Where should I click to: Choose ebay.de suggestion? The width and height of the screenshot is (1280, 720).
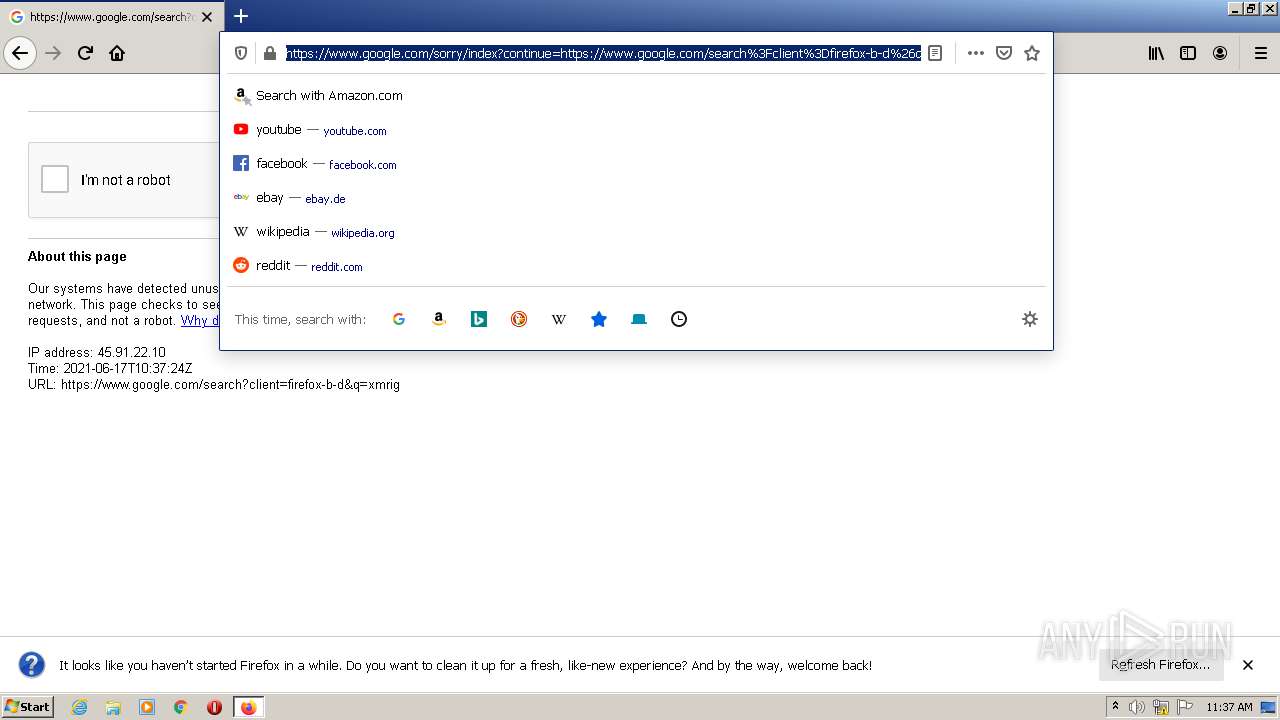tap(636, 198)
